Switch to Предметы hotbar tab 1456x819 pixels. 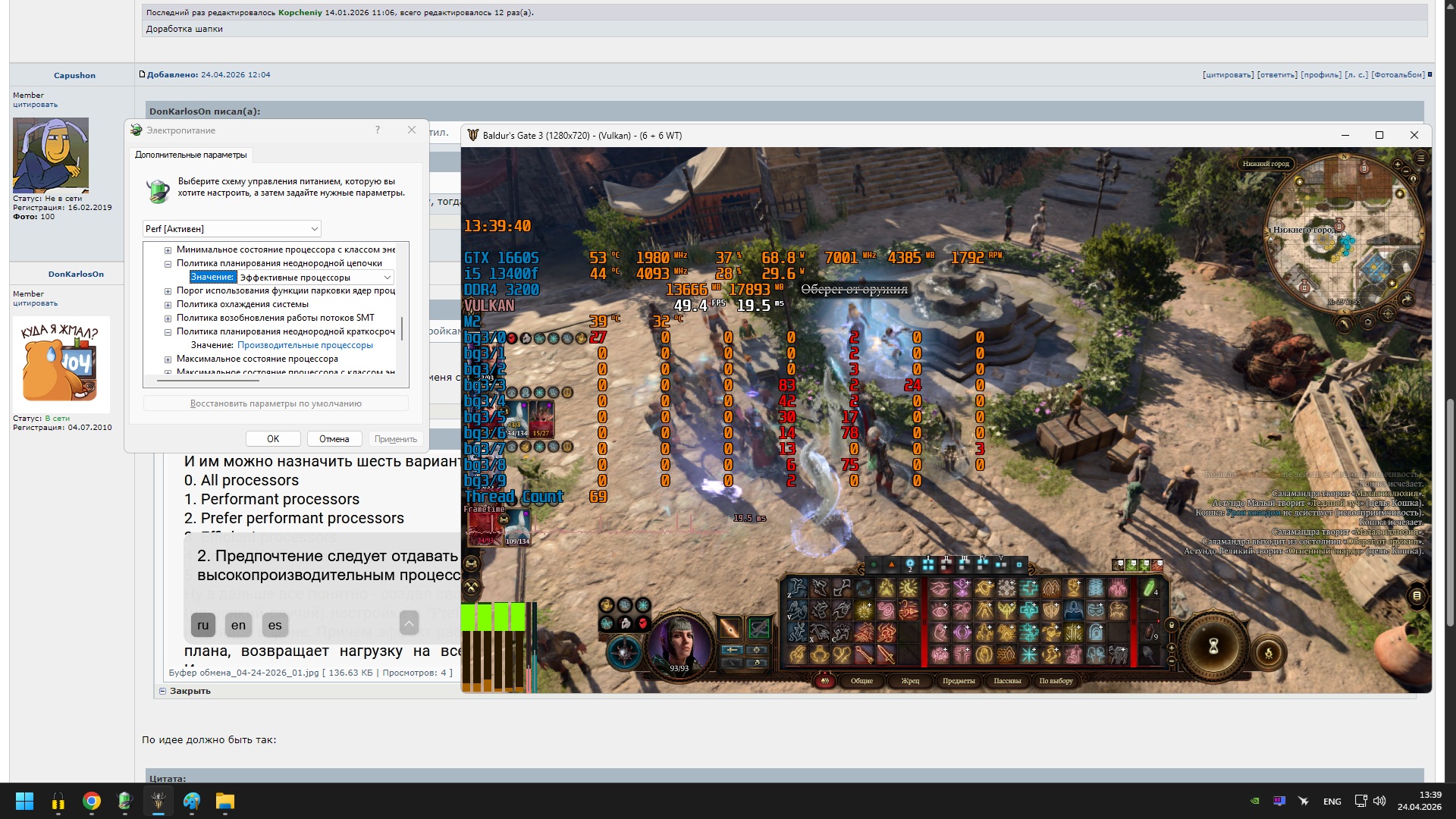tap(959, 681)
